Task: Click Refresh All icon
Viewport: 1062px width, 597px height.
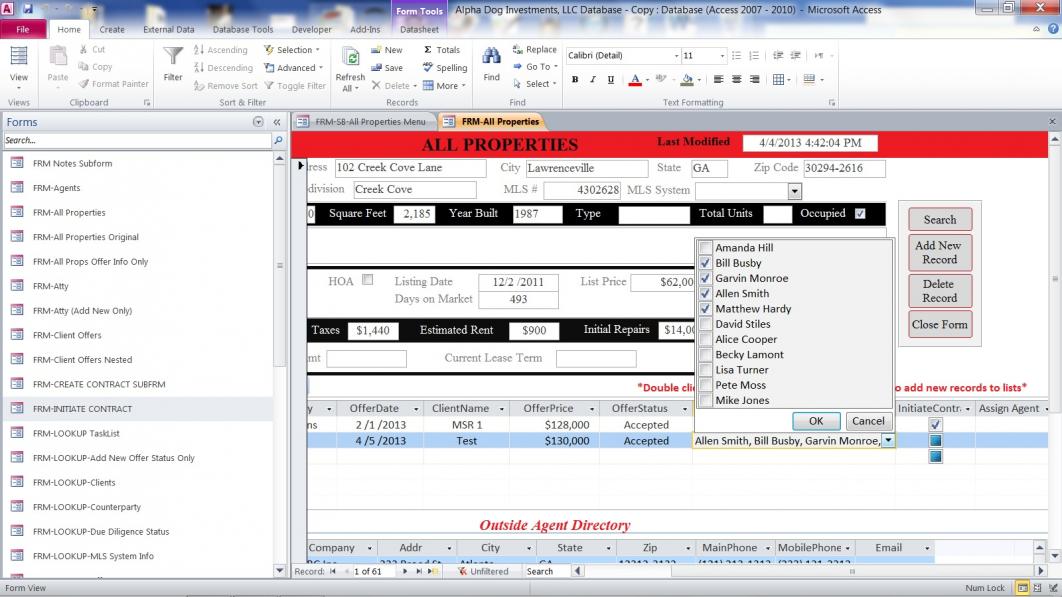Action: coord(350,69)
